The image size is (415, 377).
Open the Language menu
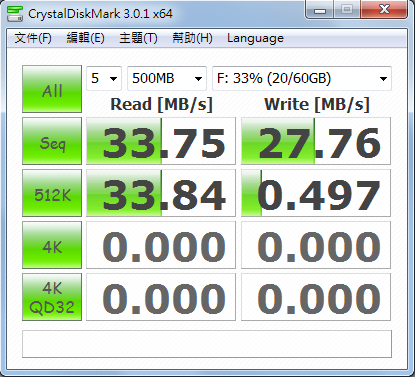pyautogui.click(x=255, y=38)
